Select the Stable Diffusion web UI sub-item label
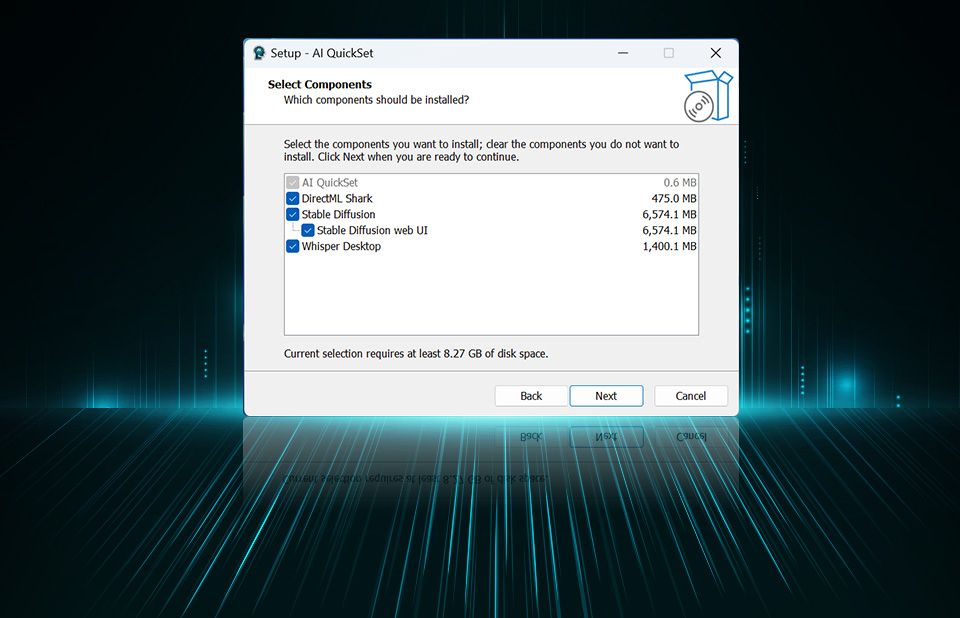The height and width of the screenshot is (618, 960). [372, 231]
